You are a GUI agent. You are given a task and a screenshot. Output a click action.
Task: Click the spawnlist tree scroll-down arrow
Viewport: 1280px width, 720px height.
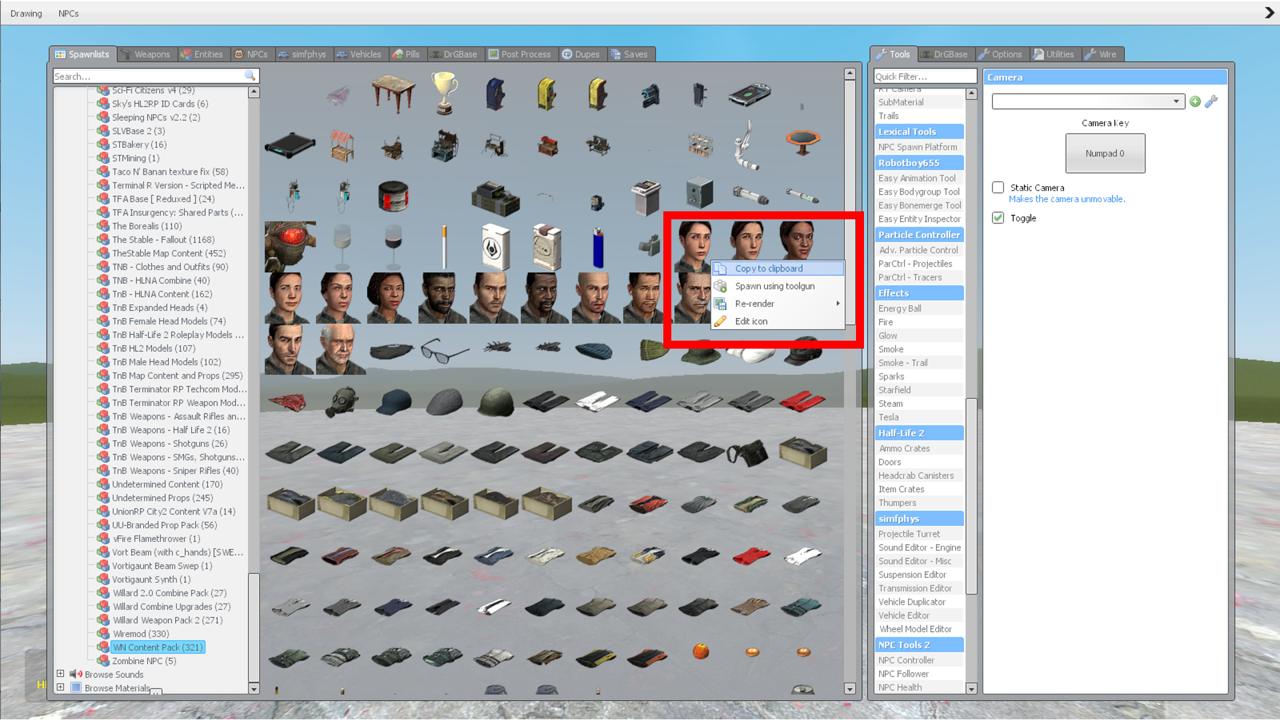253,688
